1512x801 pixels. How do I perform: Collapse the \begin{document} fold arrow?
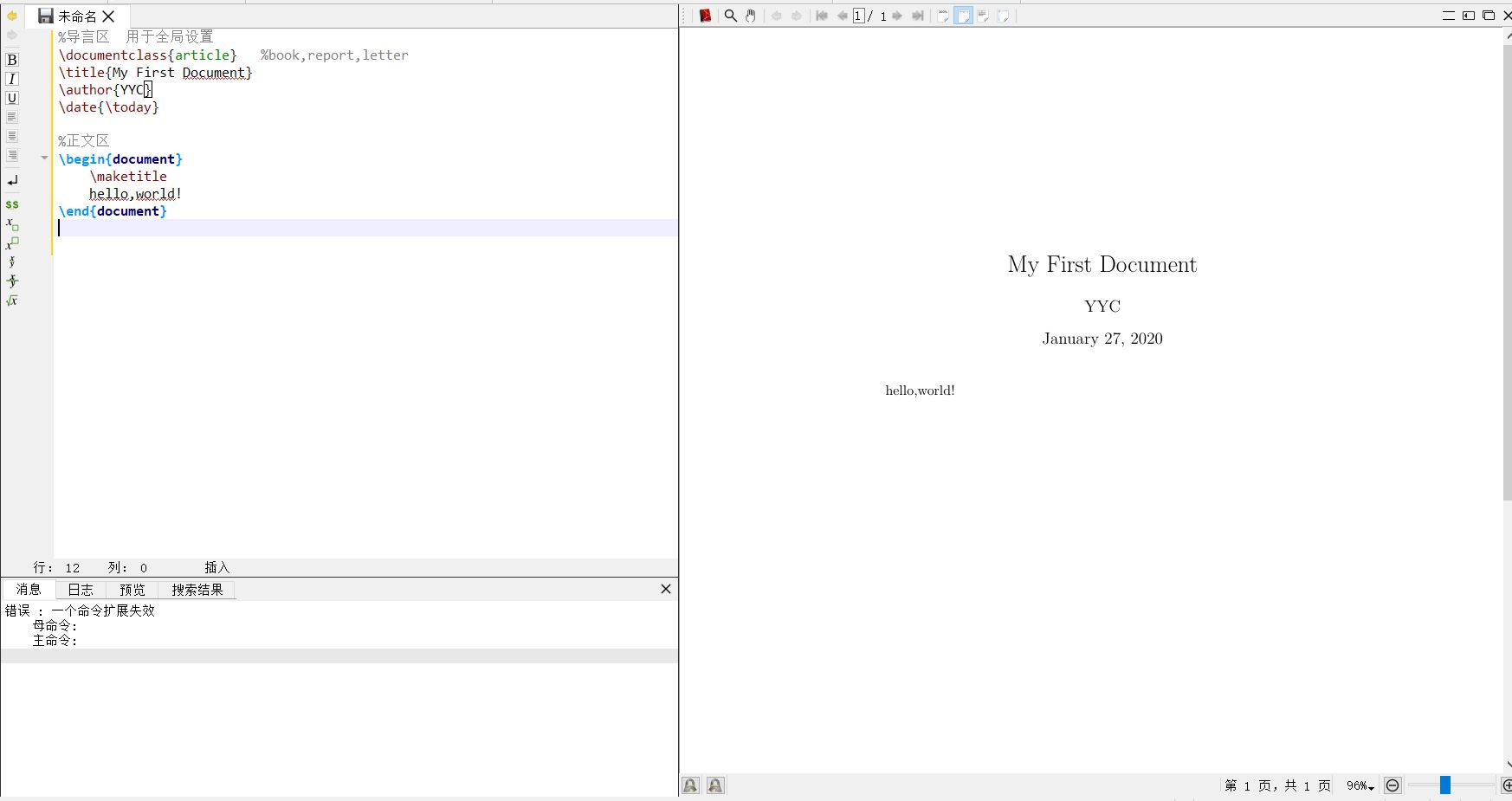point(44,158)
